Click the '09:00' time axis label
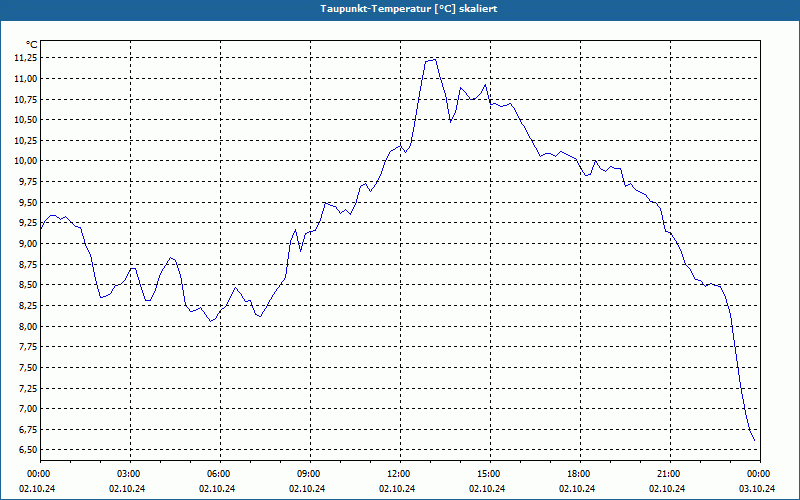The width and height of the screenshot is (800, 500). pyautogui.click(x=310, y=474)
